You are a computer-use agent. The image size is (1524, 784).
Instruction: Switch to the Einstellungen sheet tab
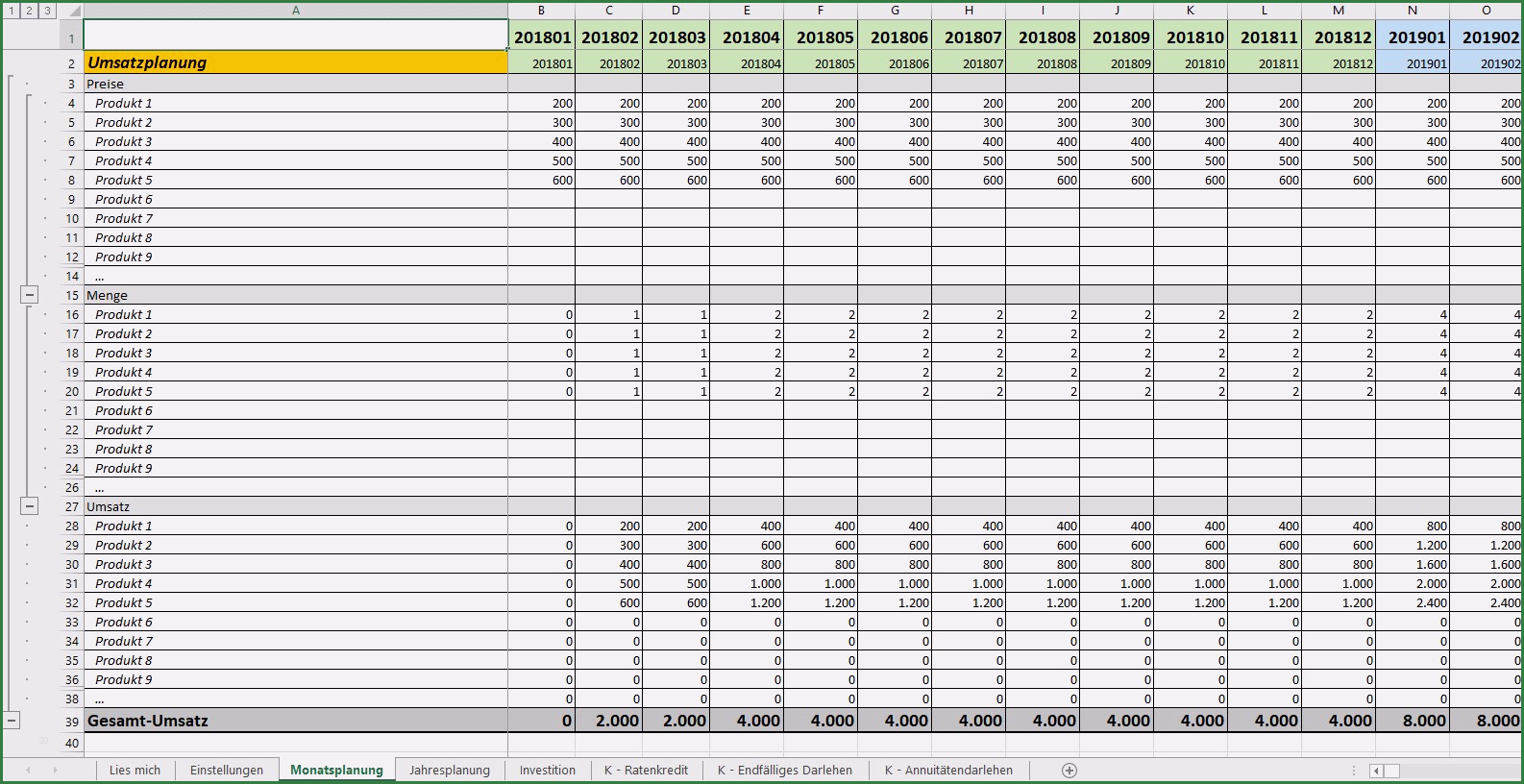pyautogui.click(x=227, y=771)
